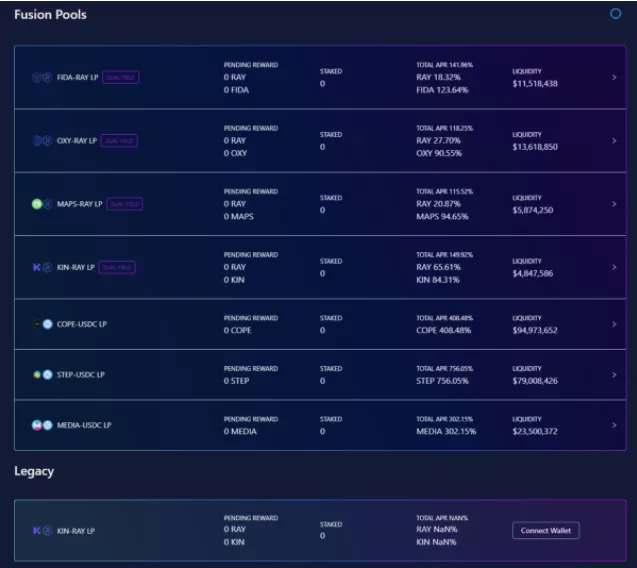Expand the Fusion KIN-RAY LP row chevron

(x=614, y=267)
